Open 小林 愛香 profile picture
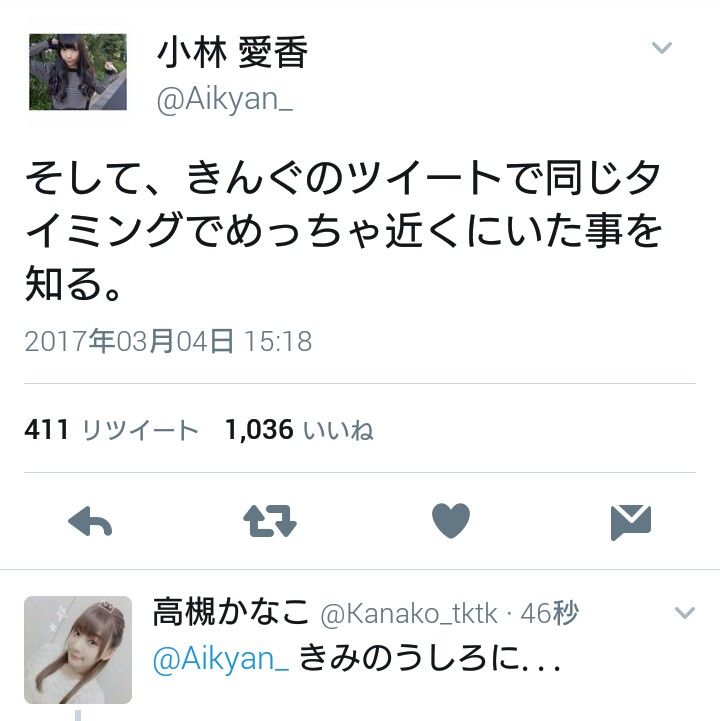This screenshot has width=720, height=721. point(78,72)
